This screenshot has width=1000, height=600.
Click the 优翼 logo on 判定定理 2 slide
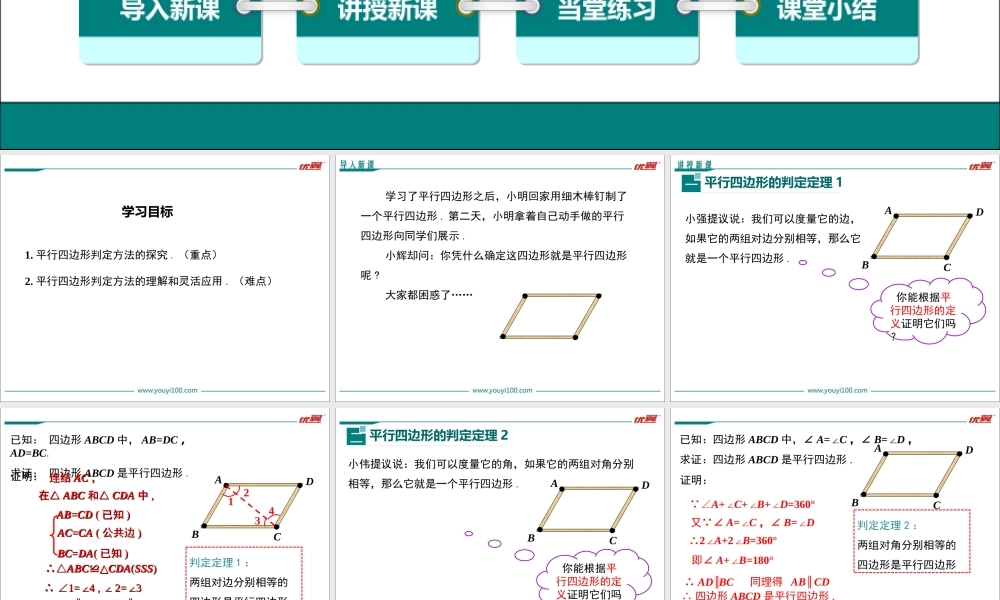646,420
